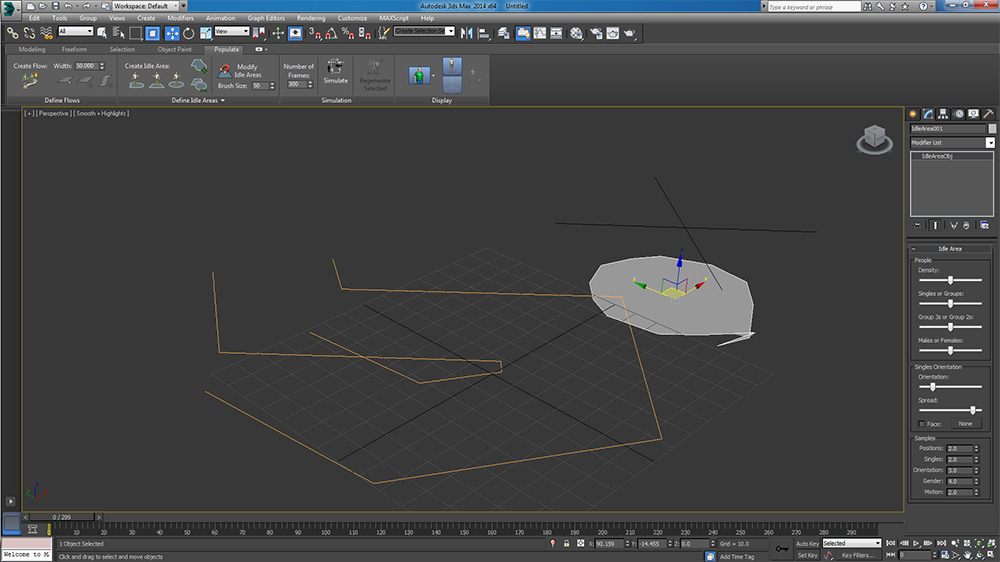Open the Edit menu
1000x562 pixels.
coord(34,18)
